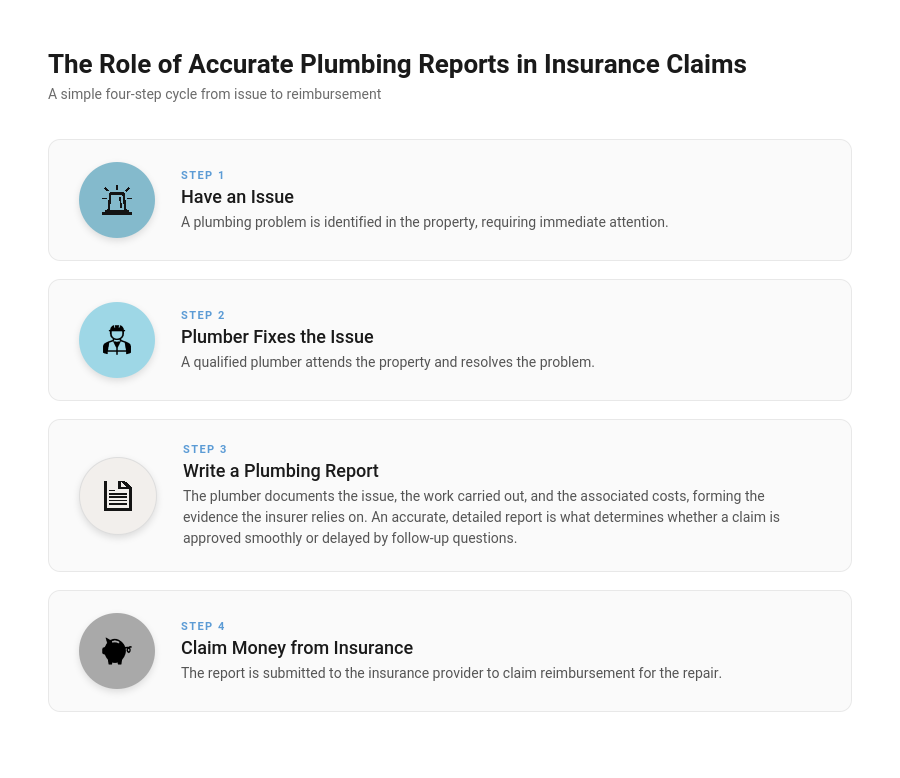Image resolution: width=900 pixels, height=778 pixels.
Task: Click the four-step cycle subtitle text
Action: 215,94
